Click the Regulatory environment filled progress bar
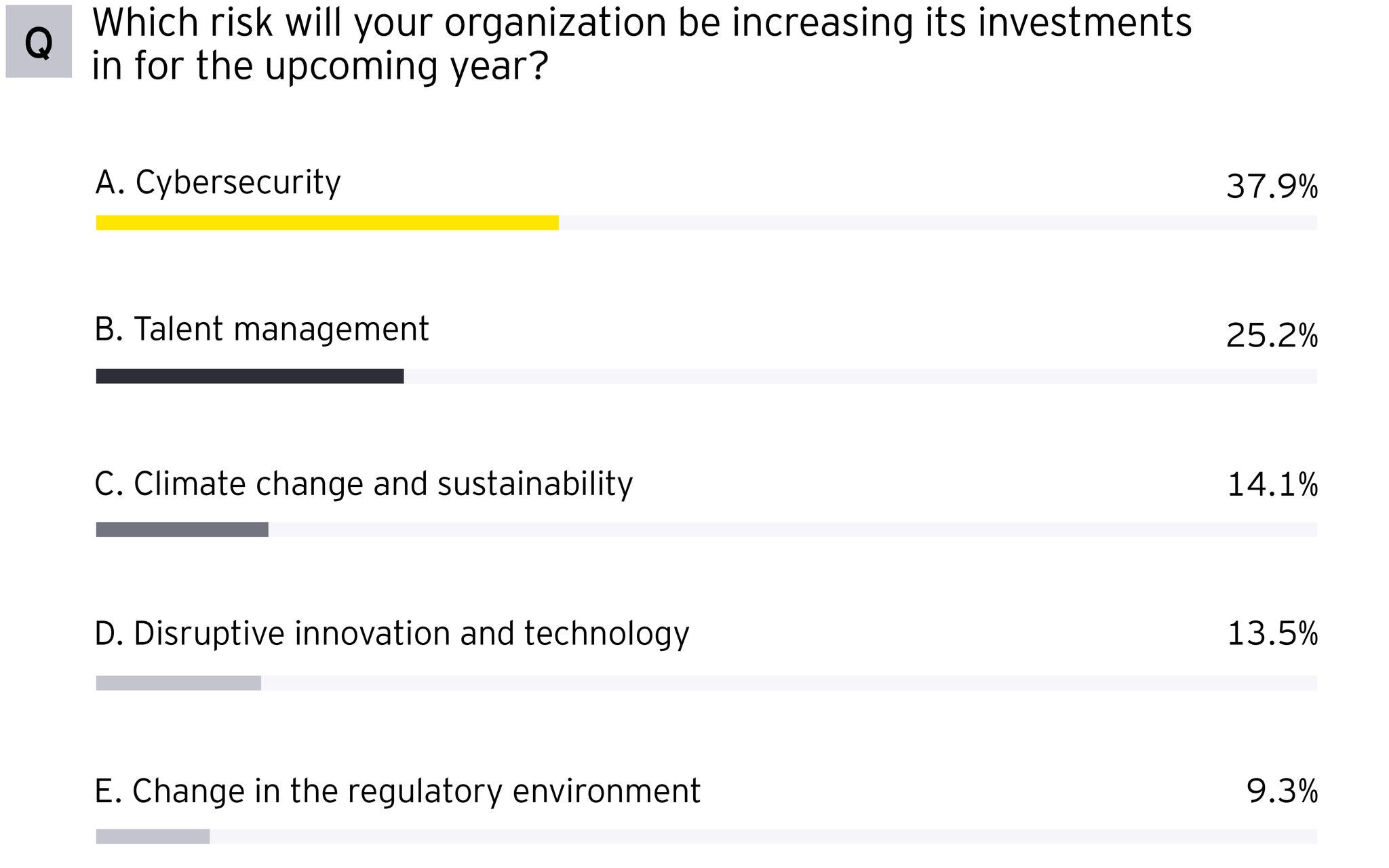The height and width of the screenshot is (868, 1389). click(x=153, y=837)
